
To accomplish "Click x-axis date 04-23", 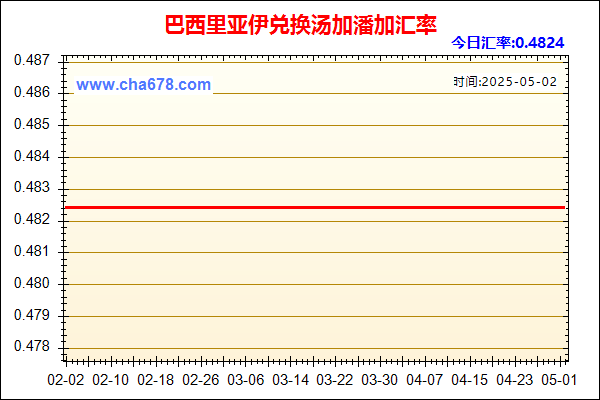I will point(515,380).
